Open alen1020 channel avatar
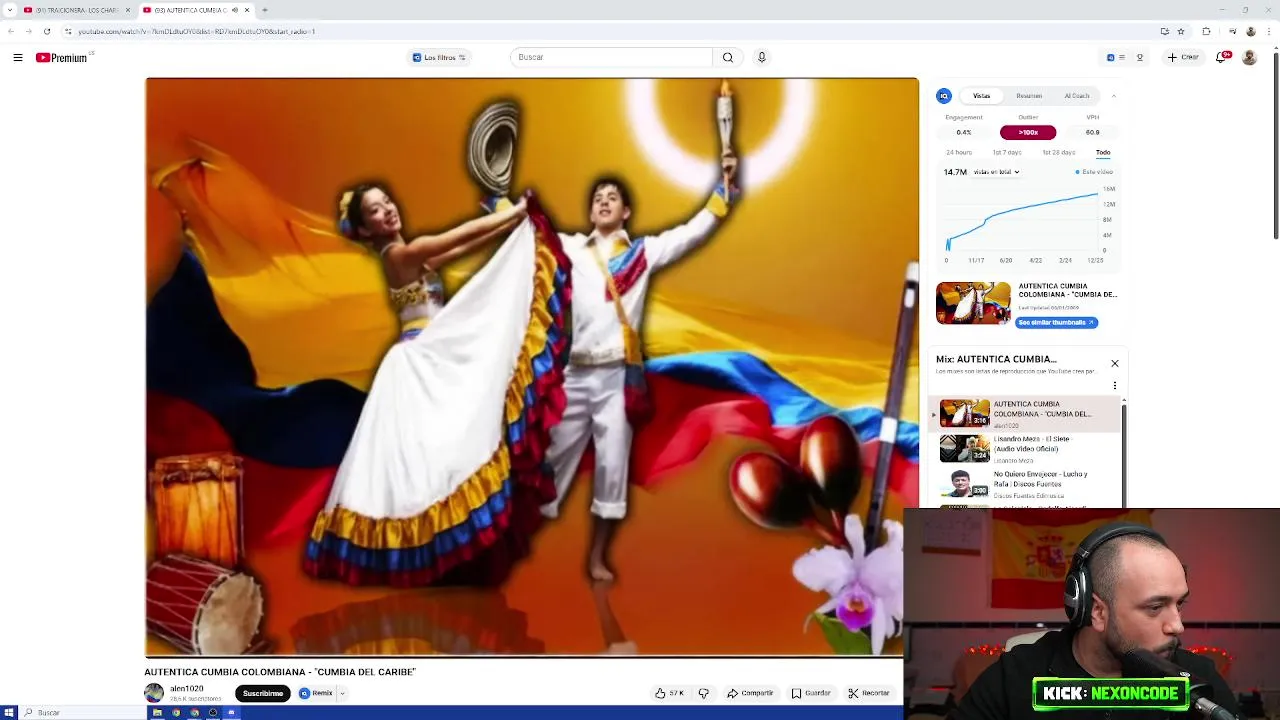 154,693
